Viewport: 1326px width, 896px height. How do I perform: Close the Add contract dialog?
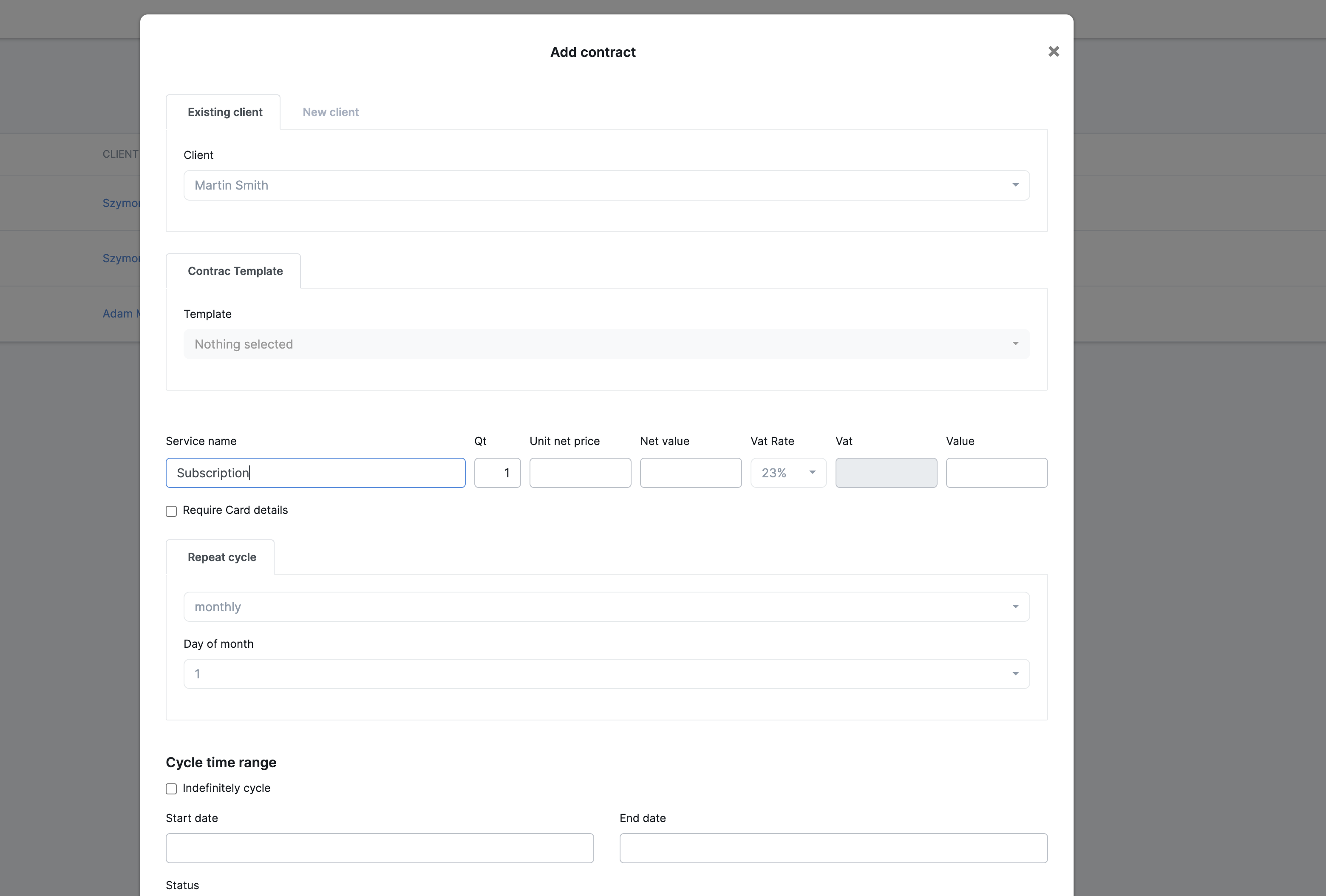coord(1053,51)
